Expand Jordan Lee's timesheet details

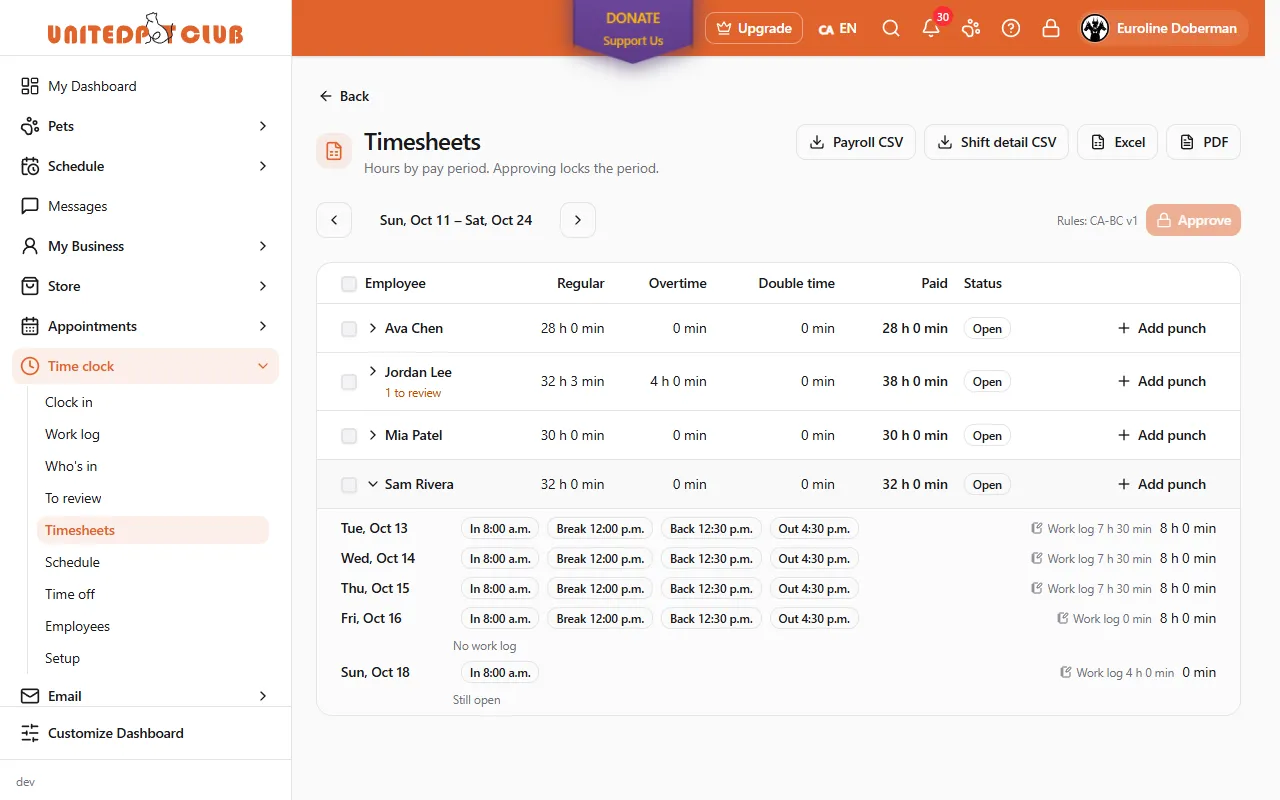coord(373,371)
